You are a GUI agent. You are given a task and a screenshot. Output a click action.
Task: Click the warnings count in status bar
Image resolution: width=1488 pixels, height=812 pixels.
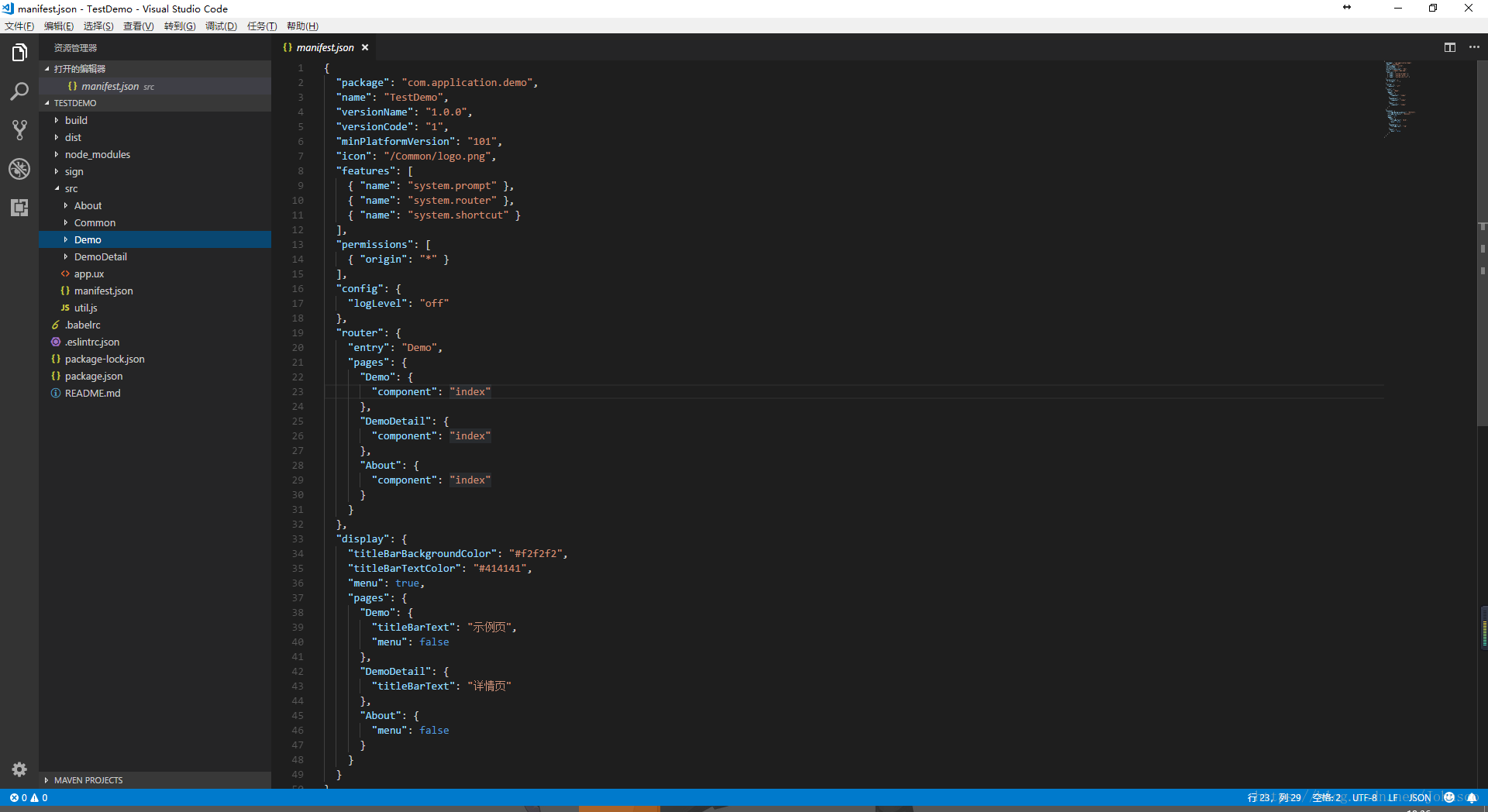tap(39, 797)
